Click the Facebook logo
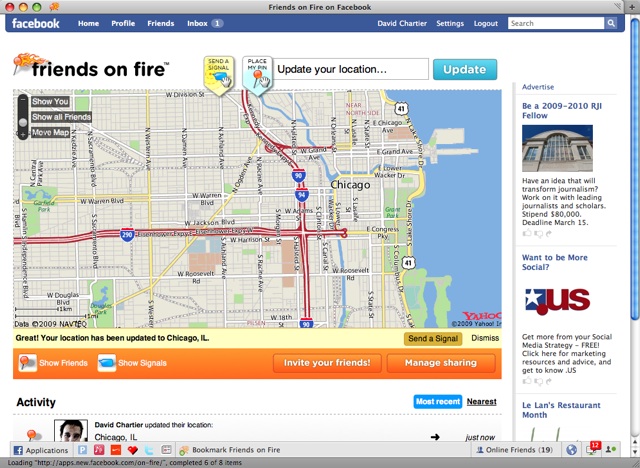 [36, 24]
